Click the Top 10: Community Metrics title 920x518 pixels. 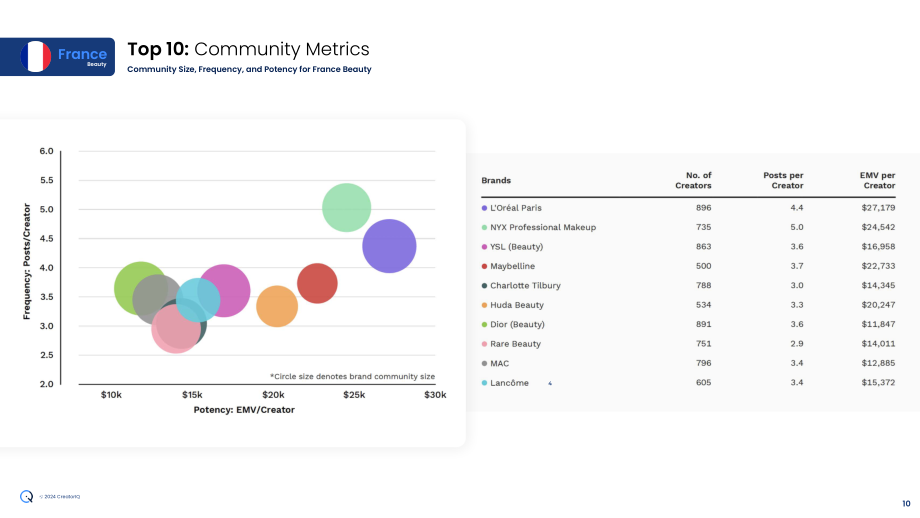tap(248, 49)
